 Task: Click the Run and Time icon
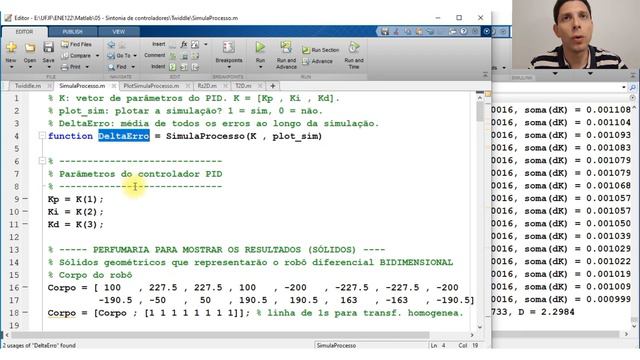tap(354, 47)
